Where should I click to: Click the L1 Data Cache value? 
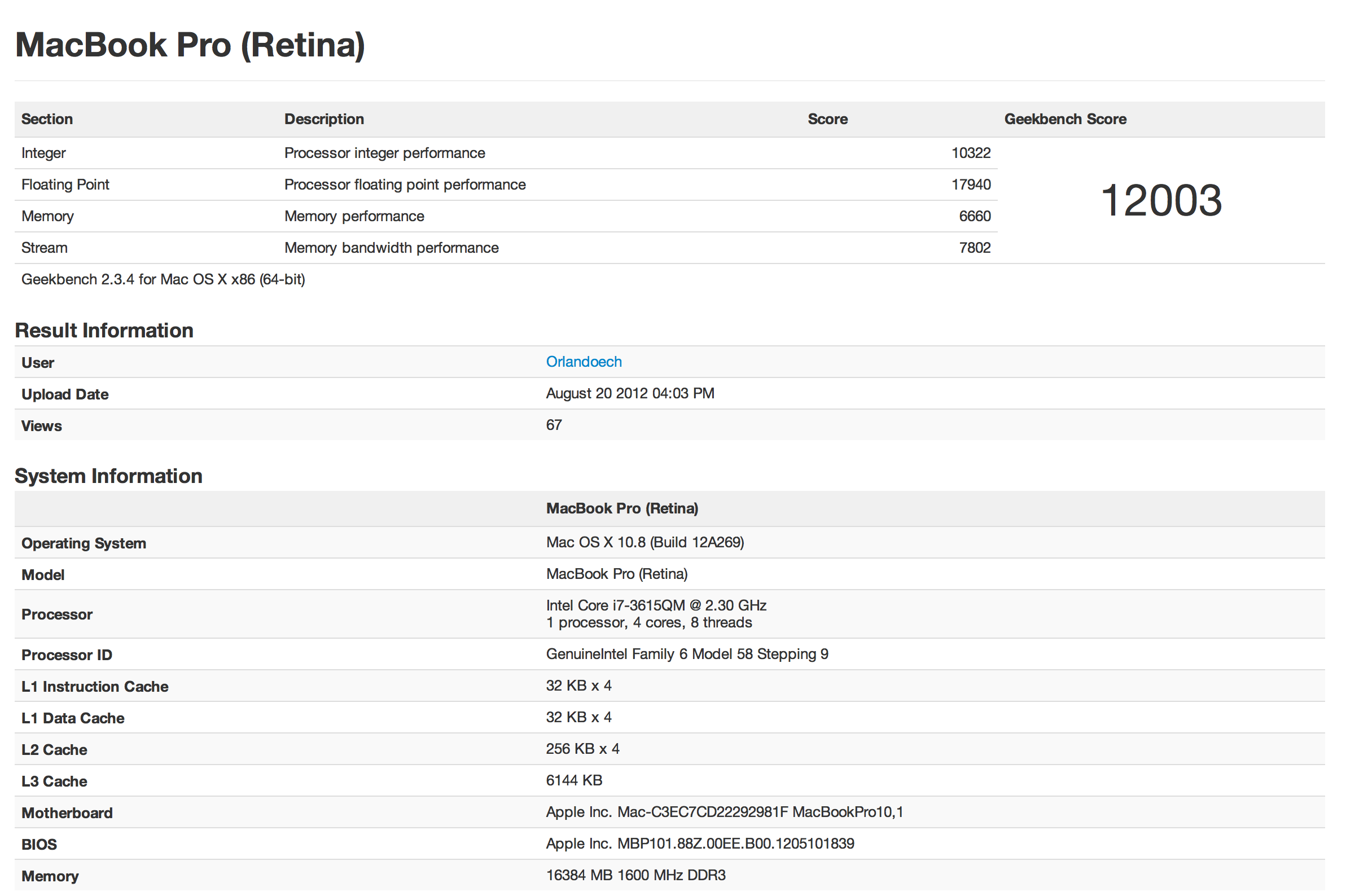(x=579, y=717)
